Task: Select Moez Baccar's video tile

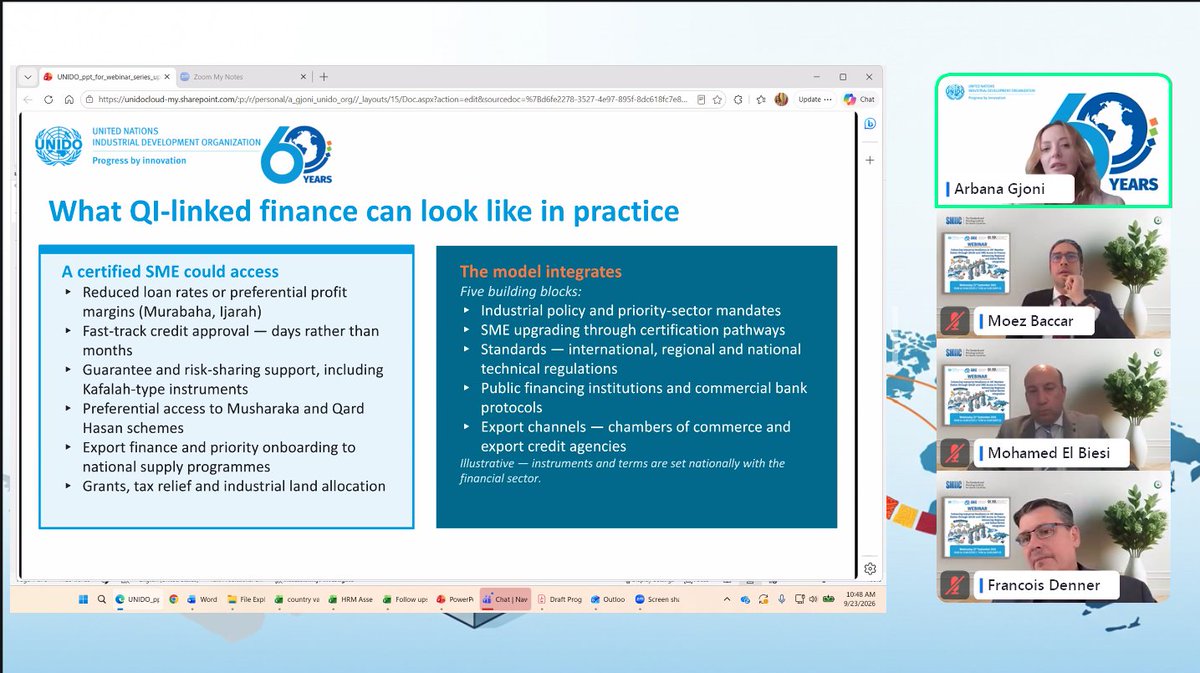Action: point(1054,273)
